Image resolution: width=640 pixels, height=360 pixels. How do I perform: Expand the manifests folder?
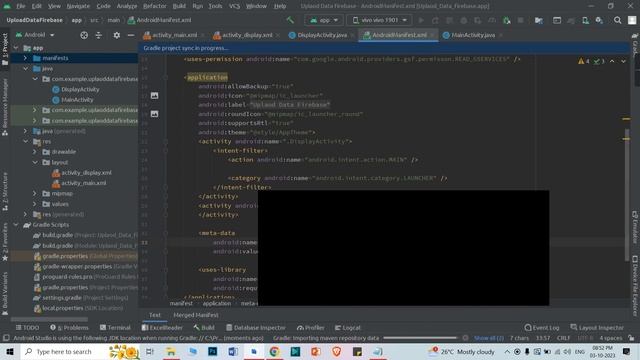(x=25, y=58)
